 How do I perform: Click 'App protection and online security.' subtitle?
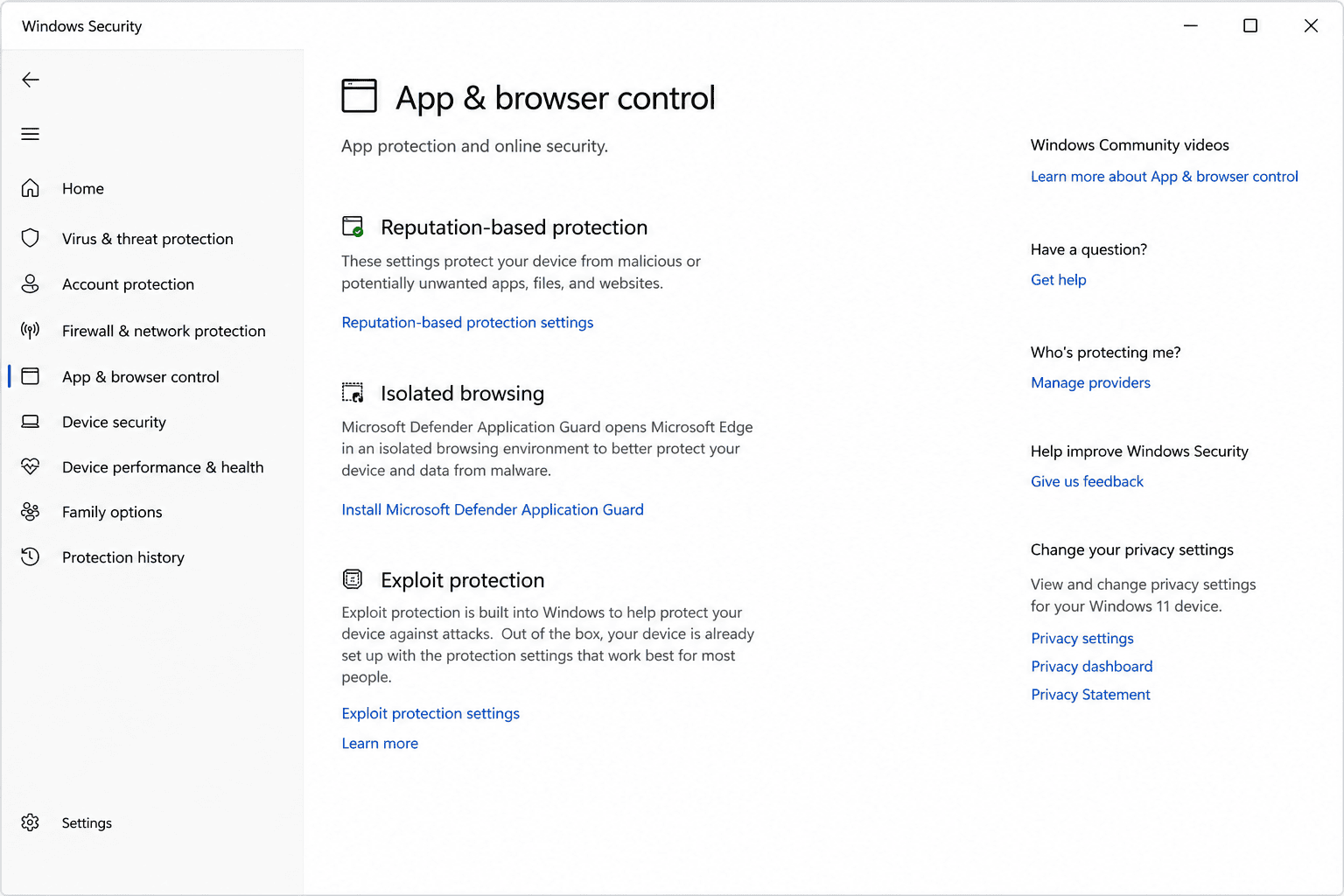click(474, 146)
